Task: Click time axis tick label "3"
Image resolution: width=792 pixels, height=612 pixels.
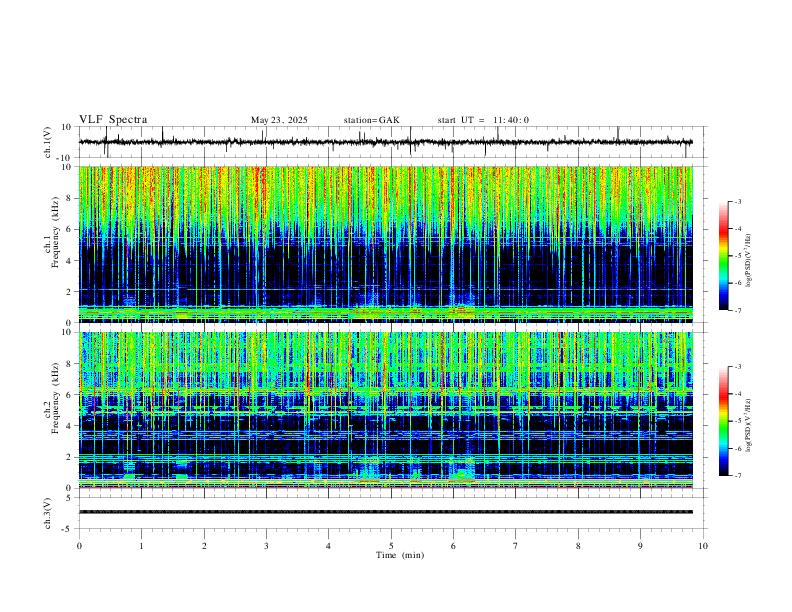Action: pyautogui.click(x=266, y=546)
